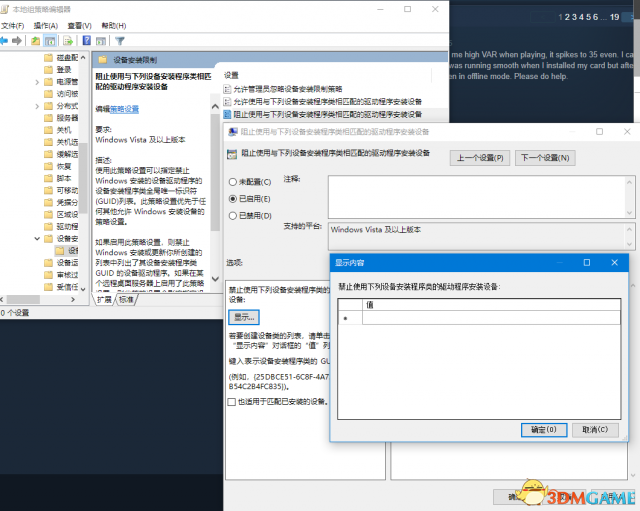Toggle the show/hide action pane icon

coord(101,40)
